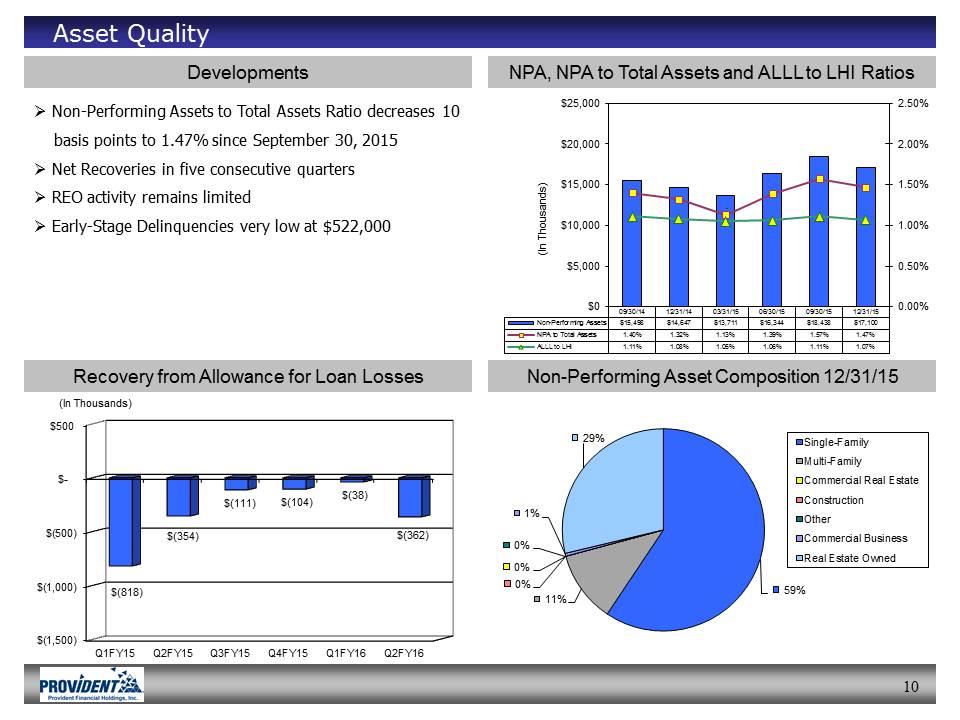Click the 29% pie data label
Image resolution: width=960 pixels, height=720 pixels.
coord(593,438)
